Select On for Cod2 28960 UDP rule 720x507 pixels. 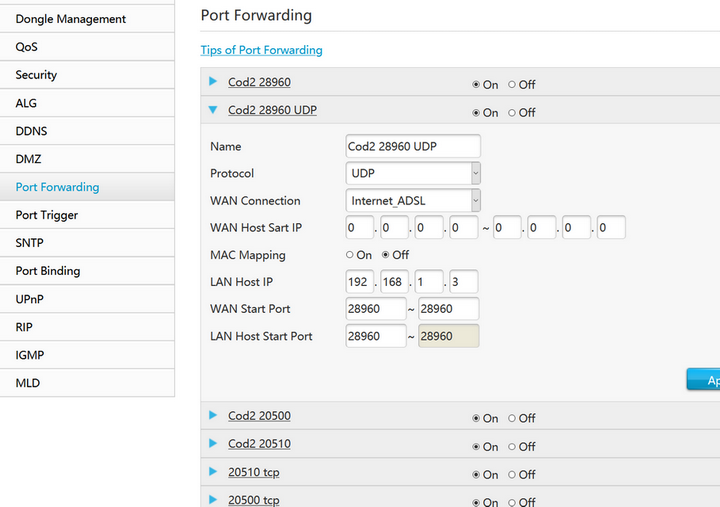click(x=476, y=113)
